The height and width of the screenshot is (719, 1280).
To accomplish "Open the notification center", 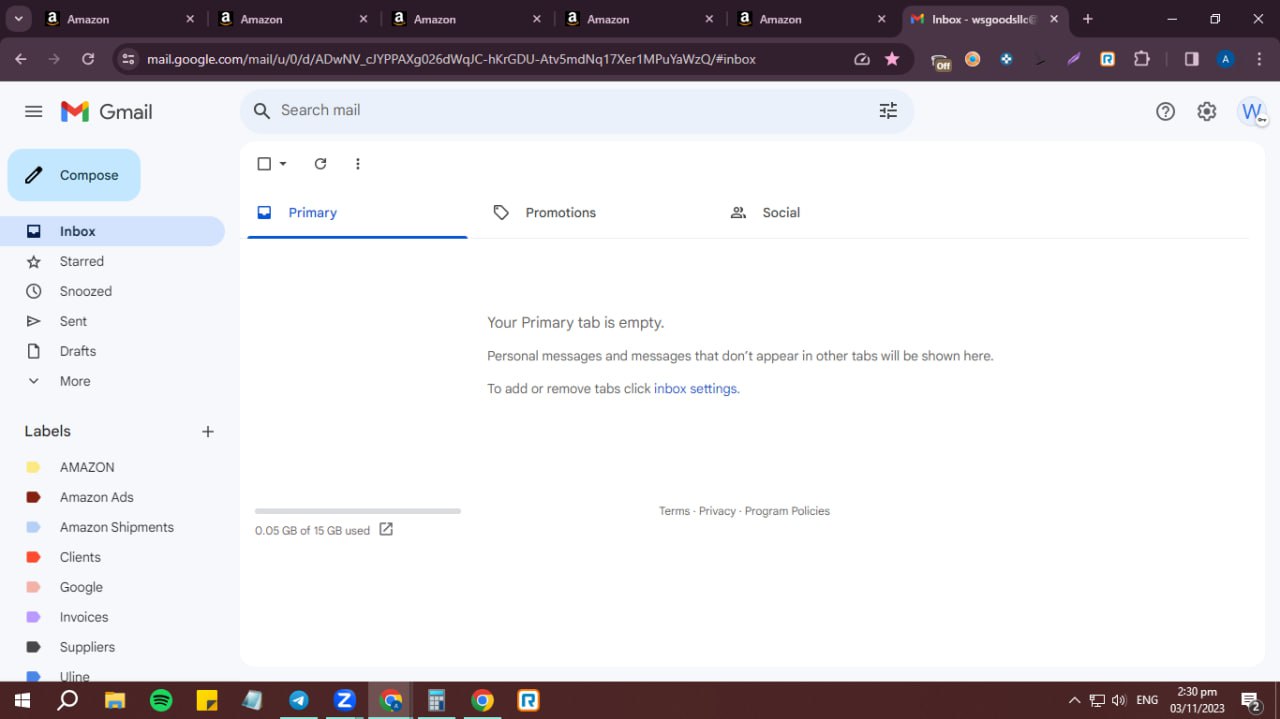I will point(1250,700).
